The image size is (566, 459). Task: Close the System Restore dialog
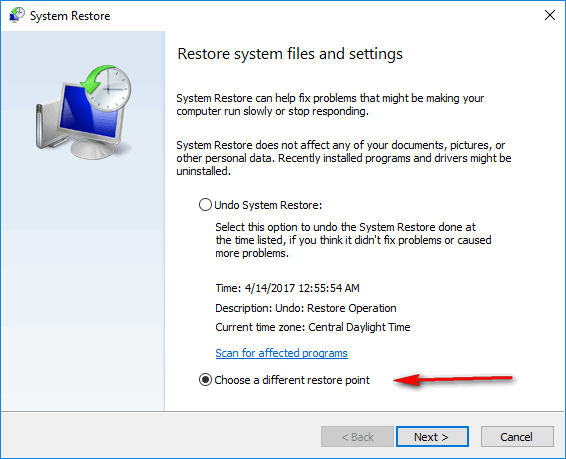click(549, 15)
